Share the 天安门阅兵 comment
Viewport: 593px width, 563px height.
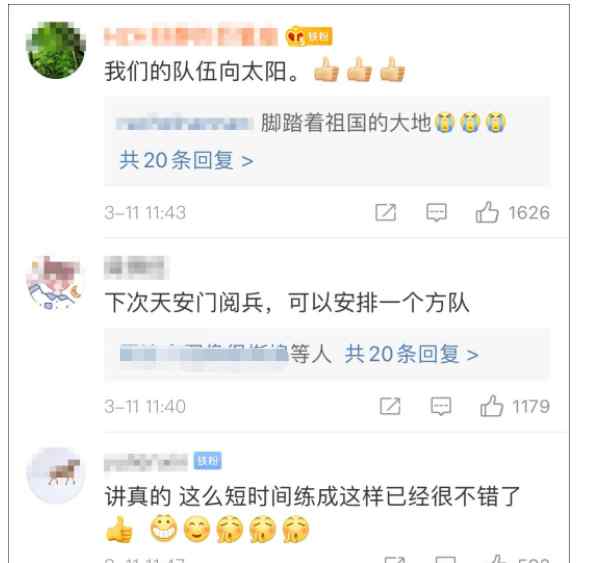click(390, 406)
